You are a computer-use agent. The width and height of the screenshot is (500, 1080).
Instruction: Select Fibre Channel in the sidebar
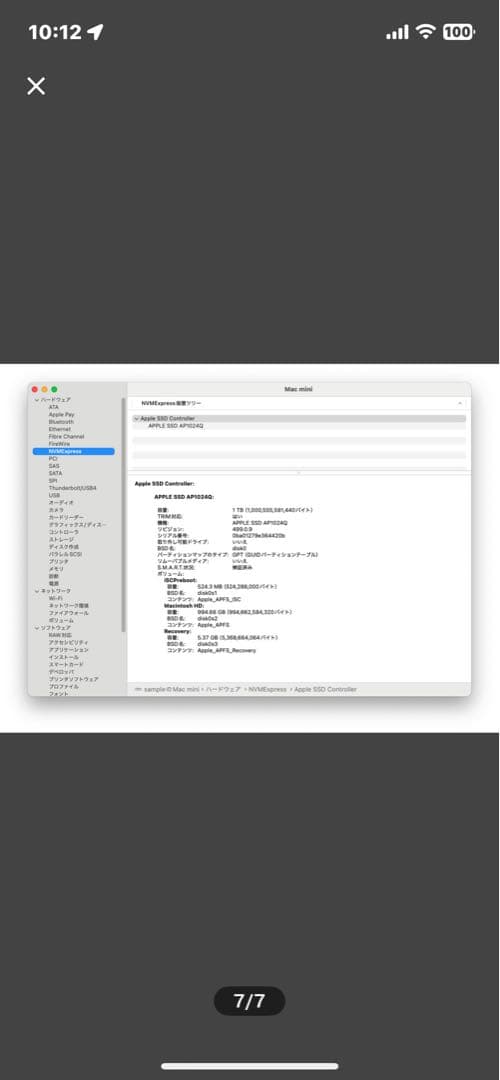coord(66,437)
